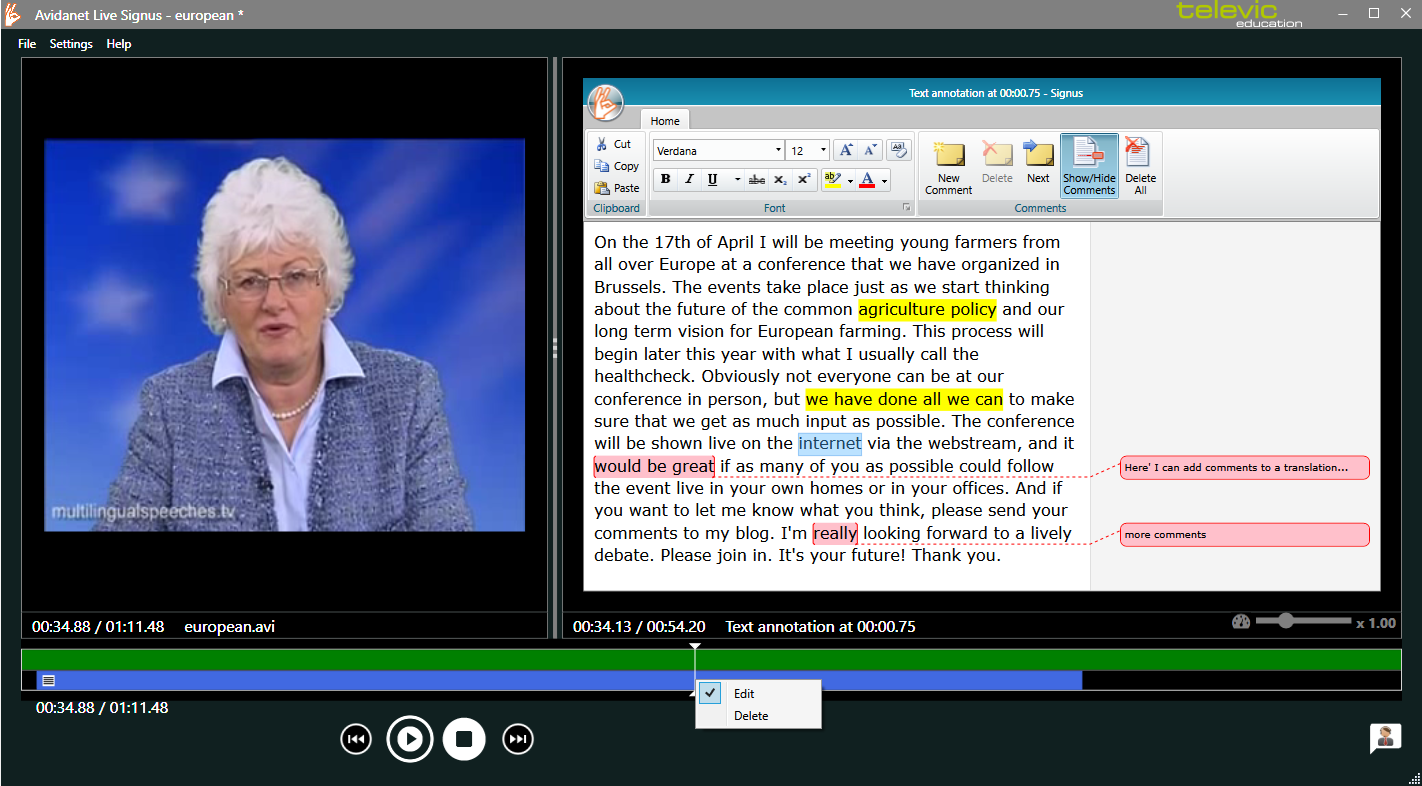Click the playhead marker on the timeline

[x=695, y=647]
